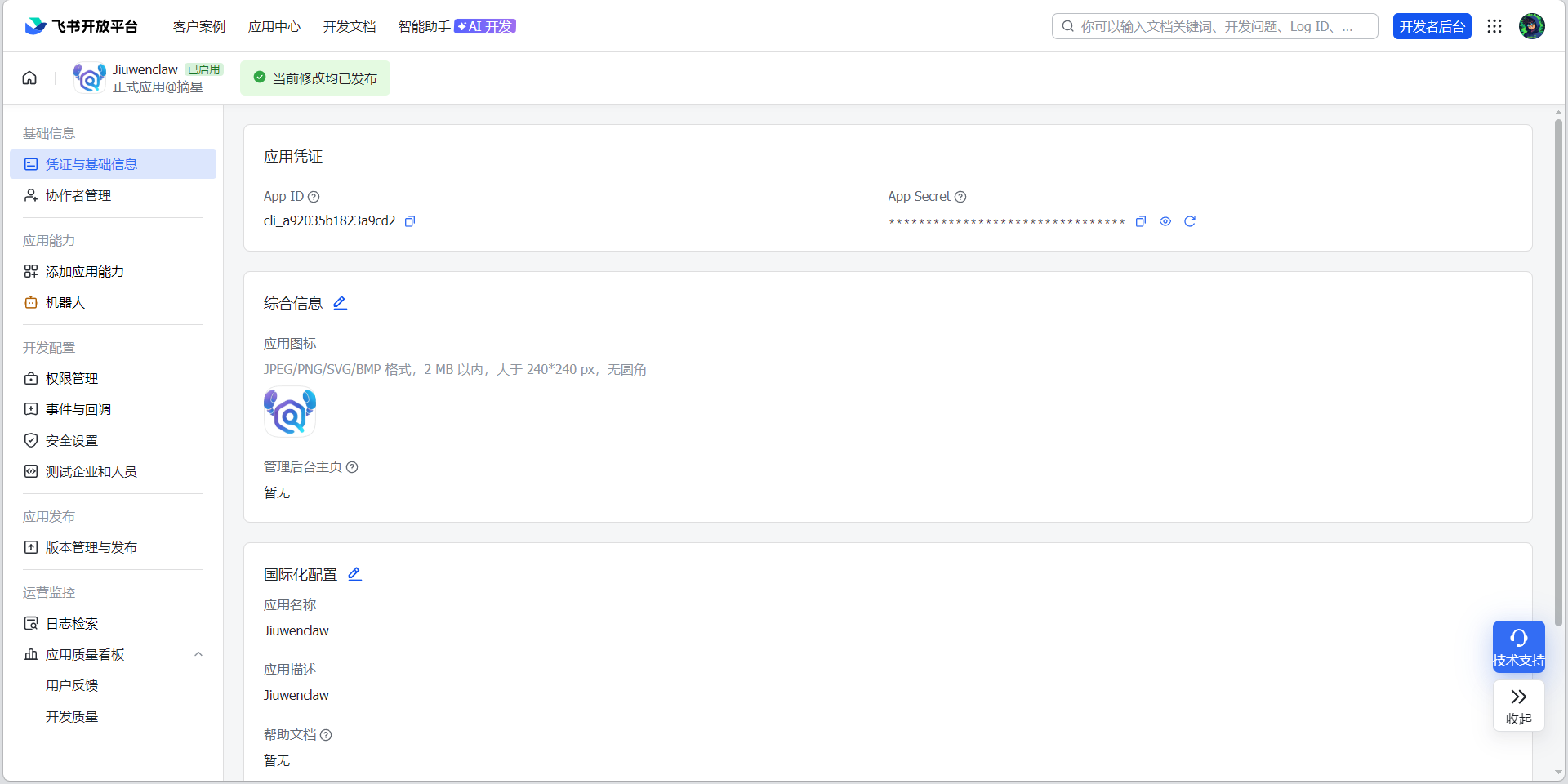The image size is (1568, 784).
Task: Open 凭证与基础信息 page
Action: (113, 164)
